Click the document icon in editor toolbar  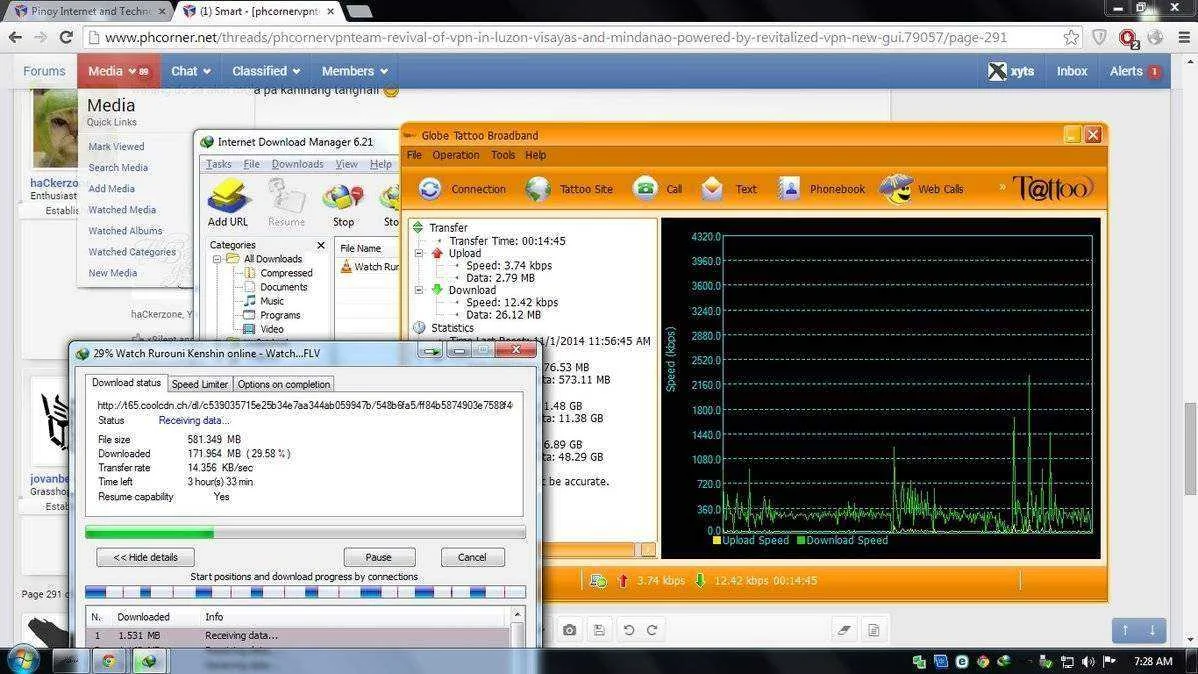point(873,630)
